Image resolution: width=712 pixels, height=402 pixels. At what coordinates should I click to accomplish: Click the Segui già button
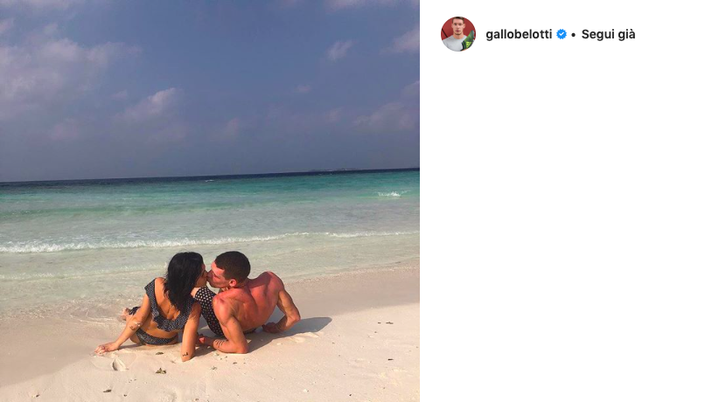[x=608, y=34]
